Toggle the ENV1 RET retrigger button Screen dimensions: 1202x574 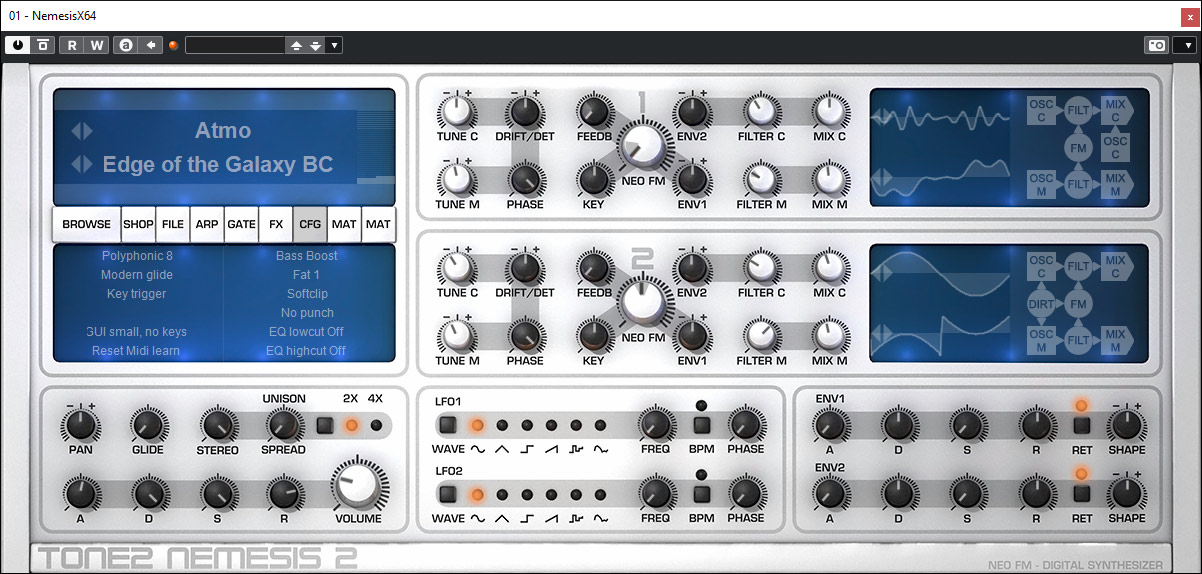tap(1081, 425)
